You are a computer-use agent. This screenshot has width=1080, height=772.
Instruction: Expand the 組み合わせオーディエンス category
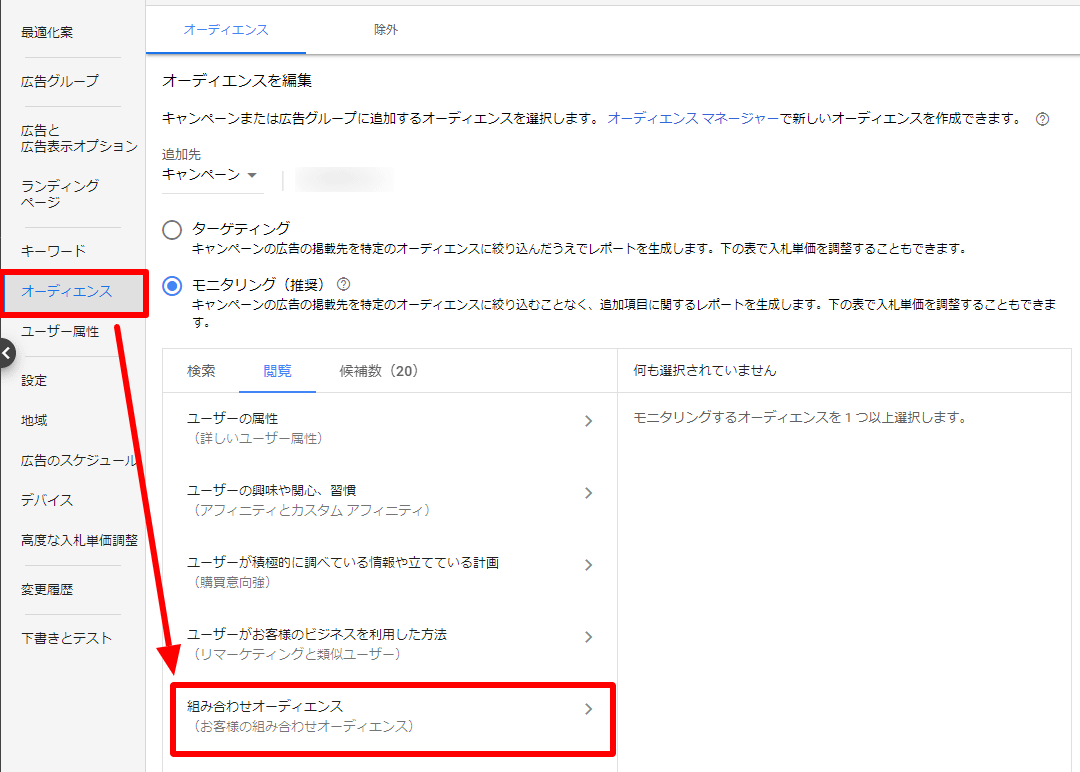390,716
